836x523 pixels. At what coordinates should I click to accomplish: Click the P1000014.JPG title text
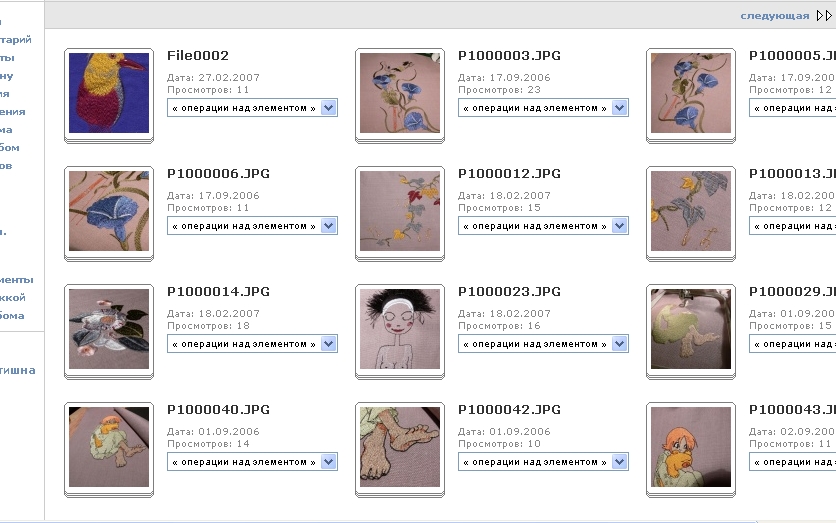218,292
